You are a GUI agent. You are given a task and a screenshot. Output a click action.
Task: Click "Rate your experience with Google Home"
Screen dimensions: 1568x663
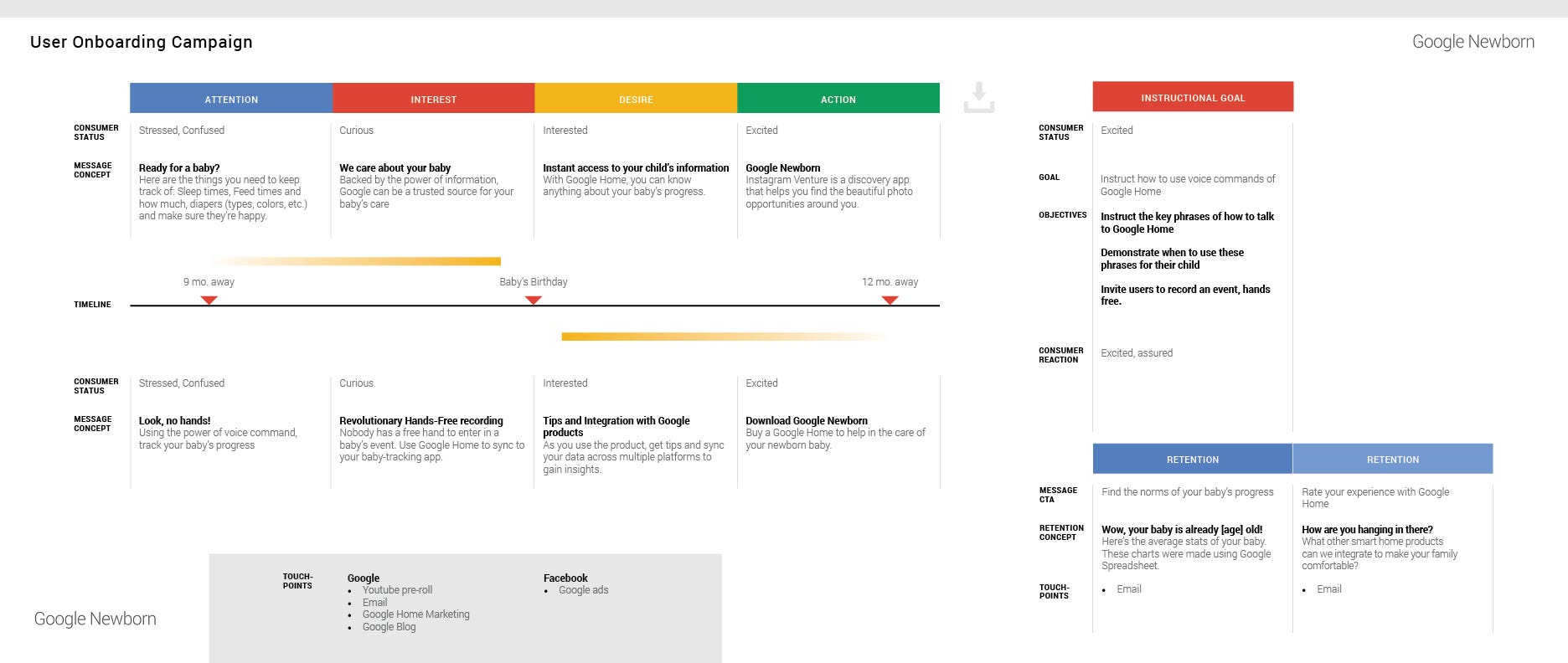click(1375, 498)
